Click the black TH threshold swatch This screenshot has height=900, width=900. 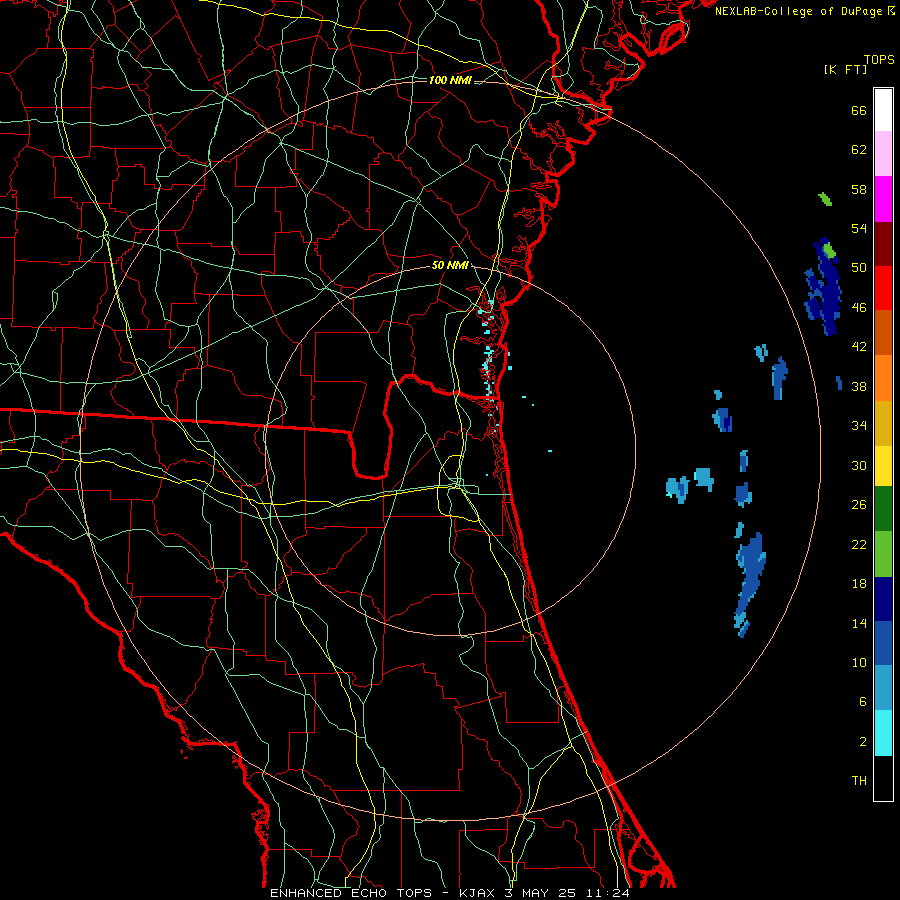883,778
